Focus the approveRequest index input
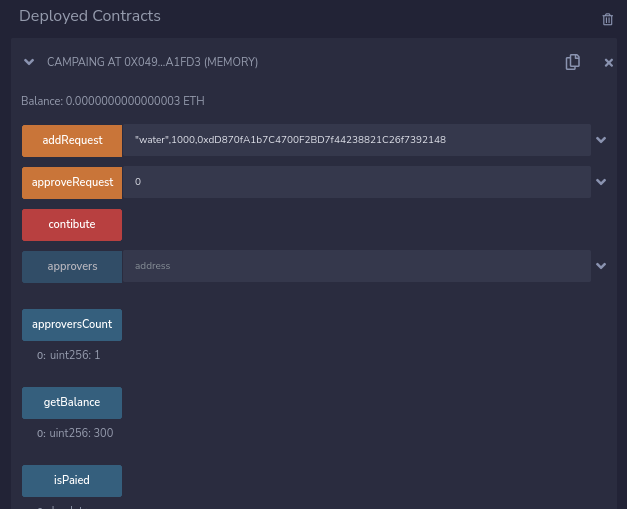This screenshot has height=509, width=627. click(357, 182)
